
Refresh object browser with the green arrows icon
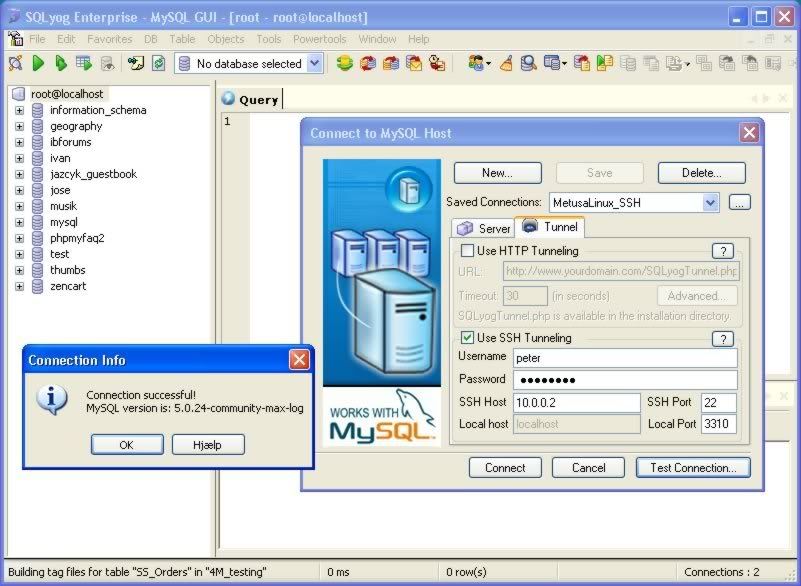pyautogui.click(x=159, y=63)
